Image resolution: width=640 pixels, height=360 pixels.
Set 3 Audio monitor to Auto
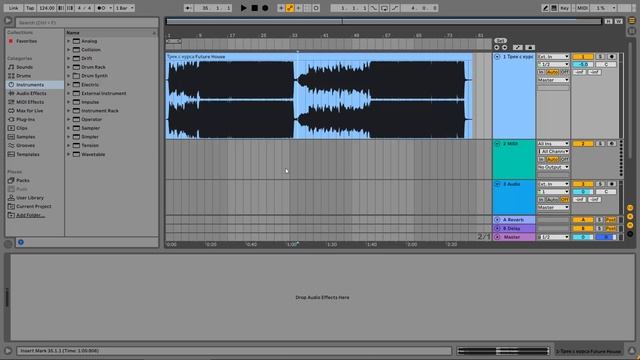pos(552,200)
